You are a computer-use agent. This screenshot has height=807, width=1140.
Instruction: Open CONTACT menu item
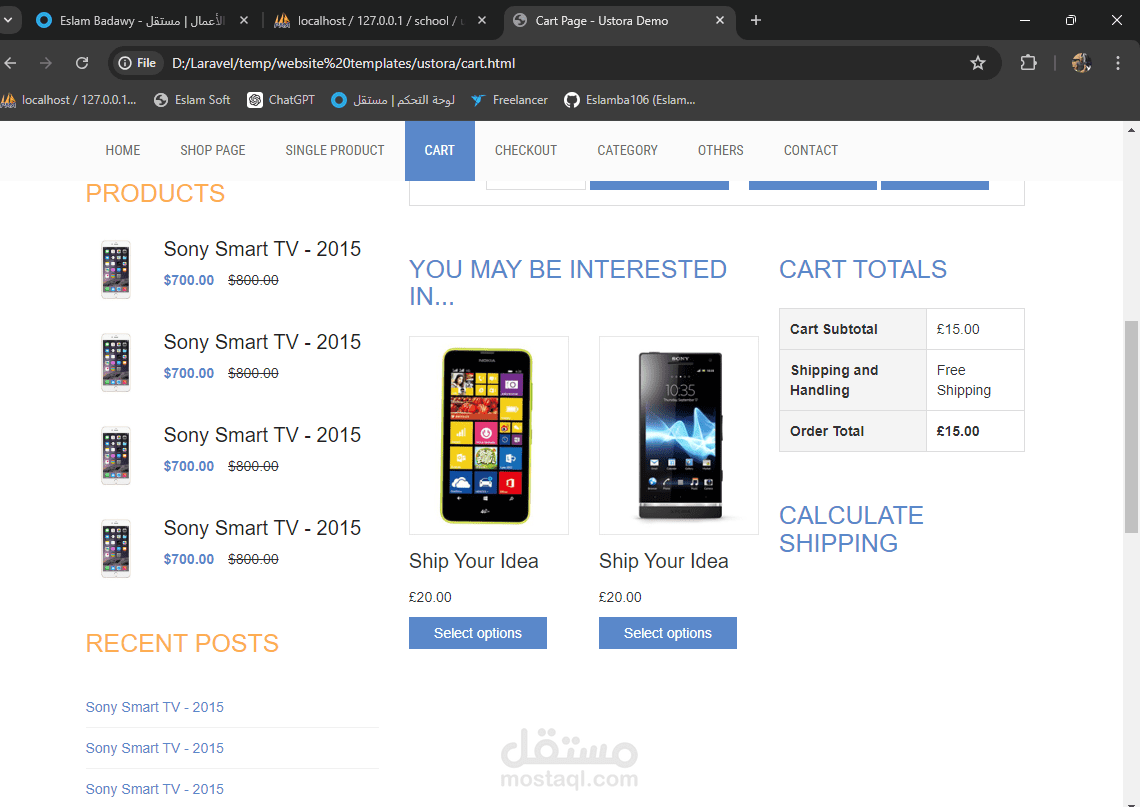tap(811, 150)
